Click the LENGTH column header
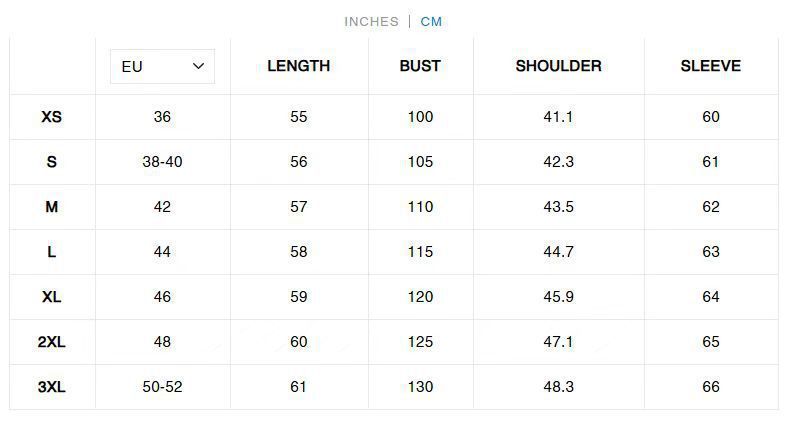 tap(298, 66)
